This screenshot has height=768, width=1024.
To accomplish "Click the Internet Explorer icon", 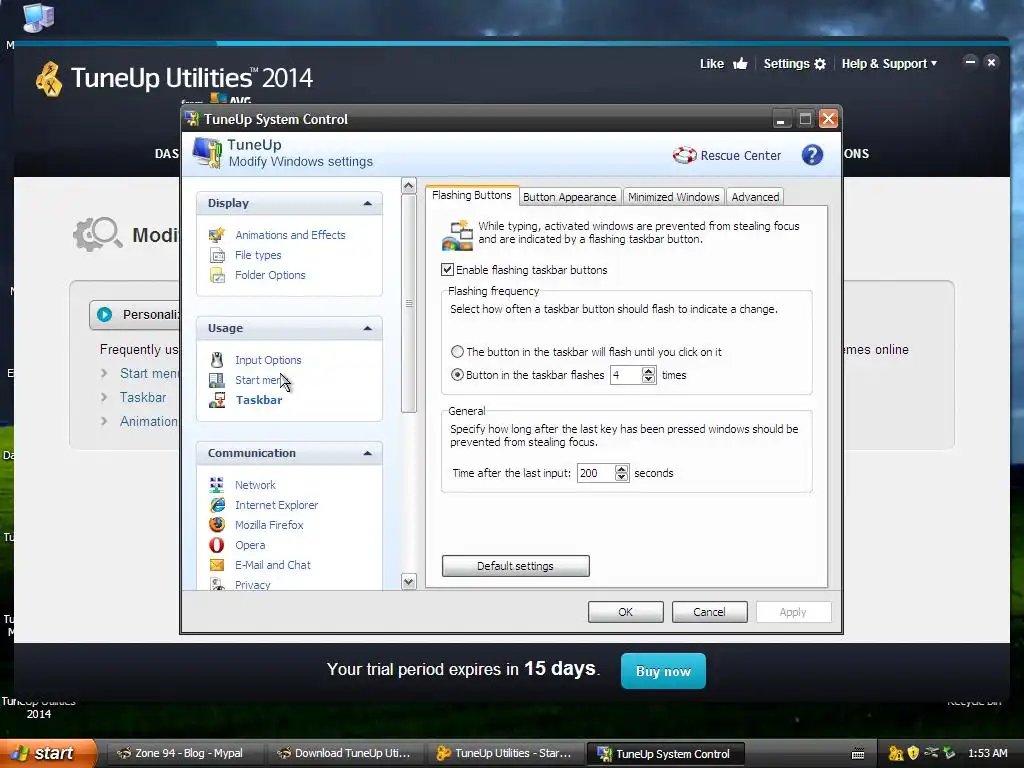I will 217,505.
